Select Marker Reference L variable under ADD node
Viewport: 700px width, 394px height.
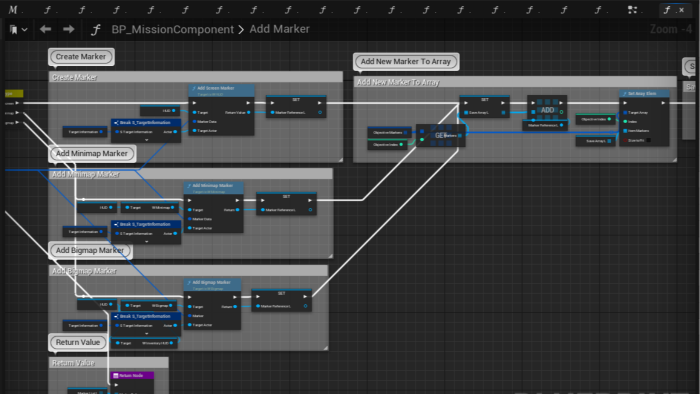pyautogui.click(x=545, y=125)
